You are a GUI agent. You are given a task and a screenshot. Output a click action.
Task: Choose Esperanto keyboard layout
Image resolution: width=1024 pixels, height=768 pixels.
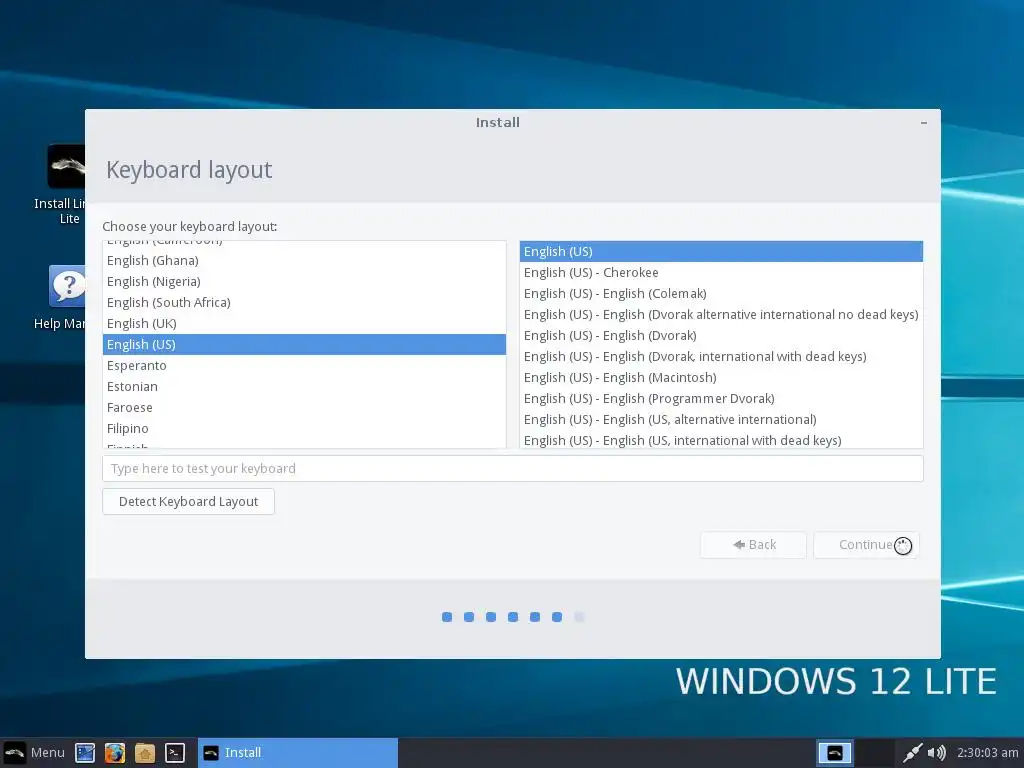coord(304,366)
